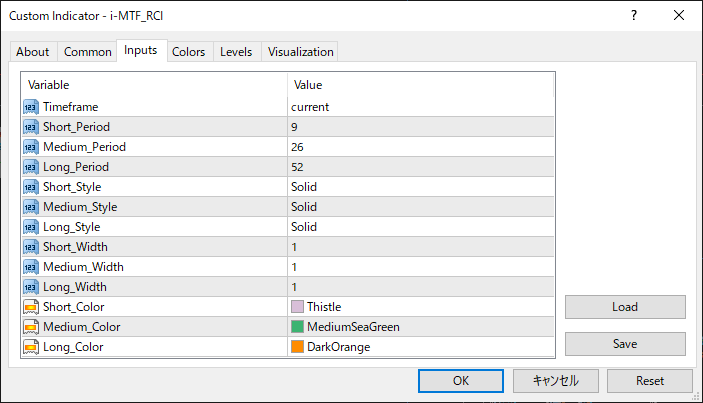Viewport: 703px width, 403px height.
Task: Select the DarkOrange color swatch
Action: tap(297, 347)
